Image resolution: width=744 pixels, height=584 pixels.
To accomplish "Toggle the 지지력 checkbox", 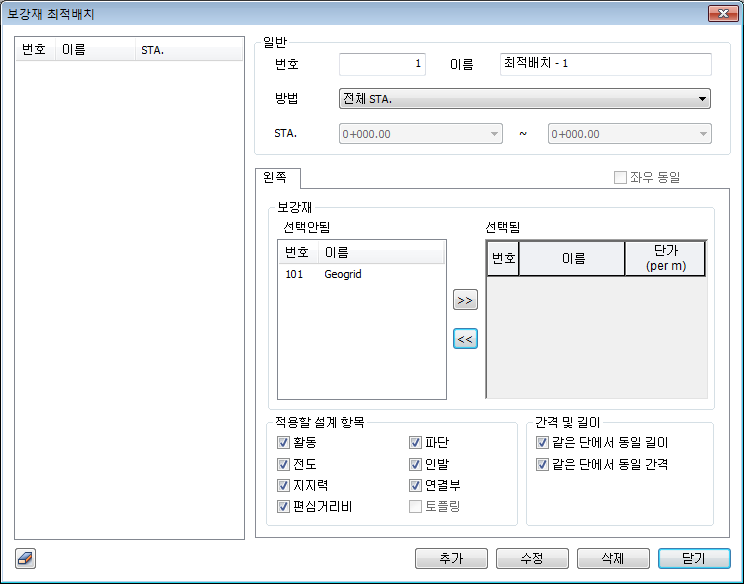I will coord(284,485).
